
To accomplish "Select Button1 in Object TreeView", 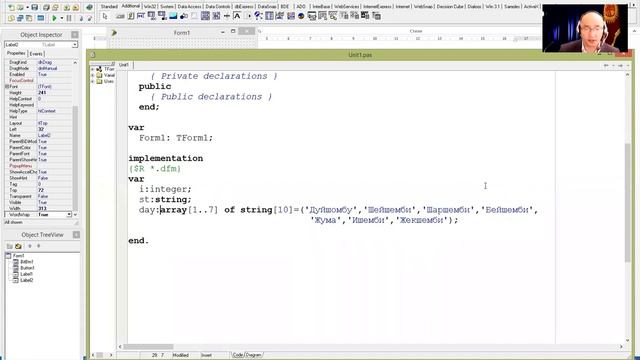I will click(x=27, y=268).
